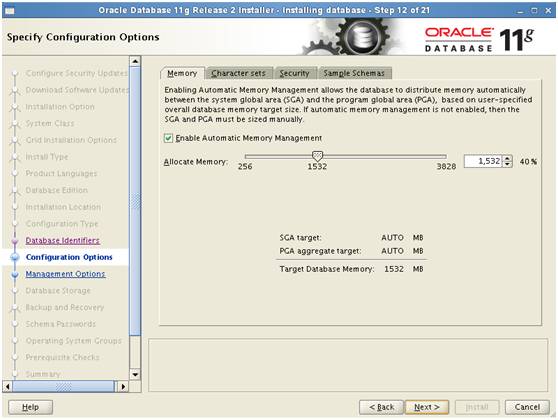
Task: Click the Backup and Recovery step
Action: tap(65, 308)
